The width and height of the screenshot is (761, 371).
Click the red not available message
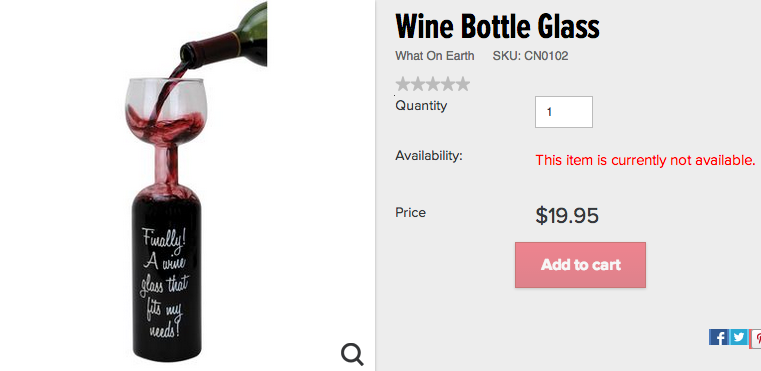tap(645, 160)
